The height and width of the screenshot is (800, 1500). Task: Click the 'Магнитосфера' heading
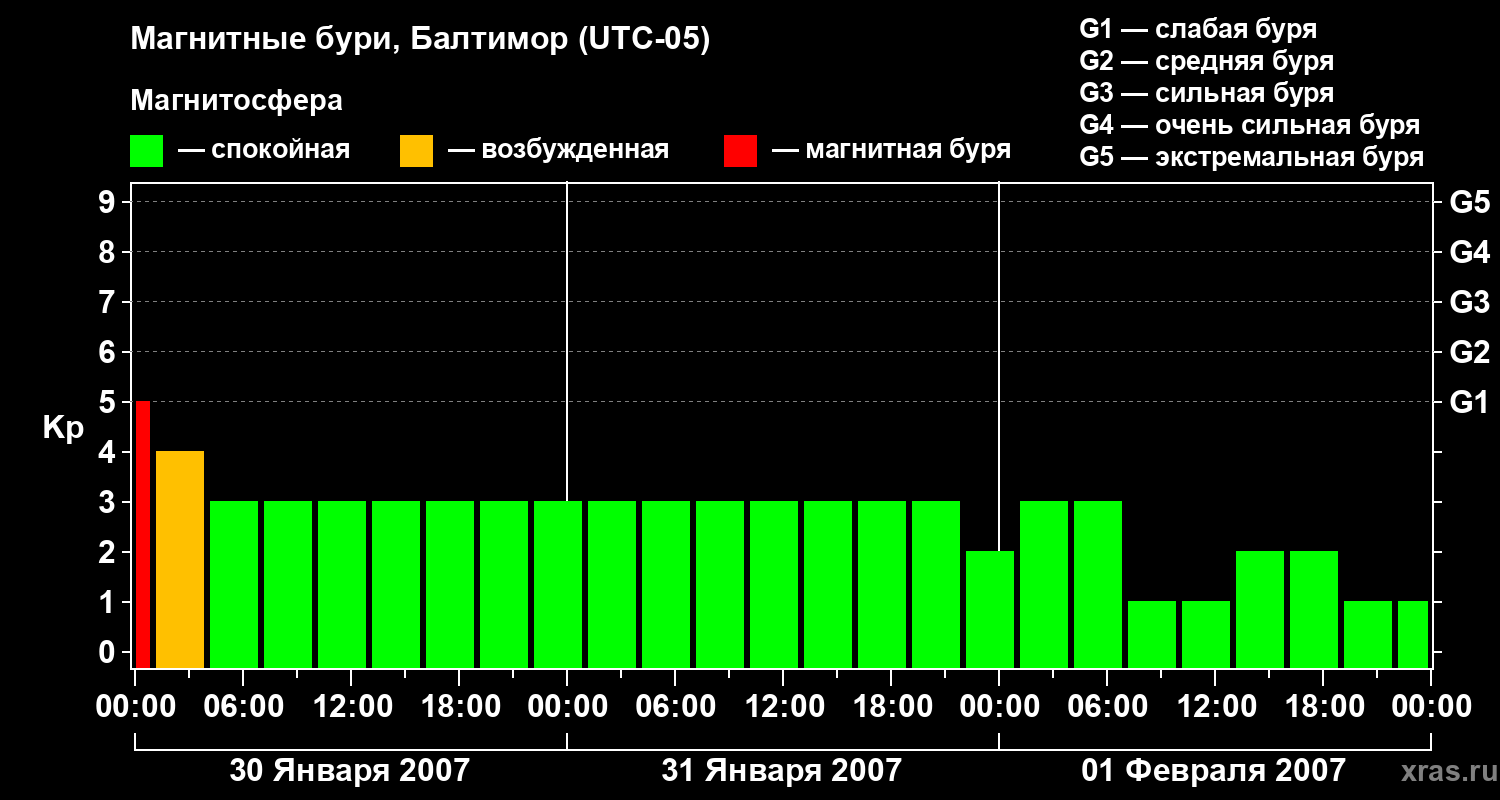pyautogui.click(x=236, y=101)
